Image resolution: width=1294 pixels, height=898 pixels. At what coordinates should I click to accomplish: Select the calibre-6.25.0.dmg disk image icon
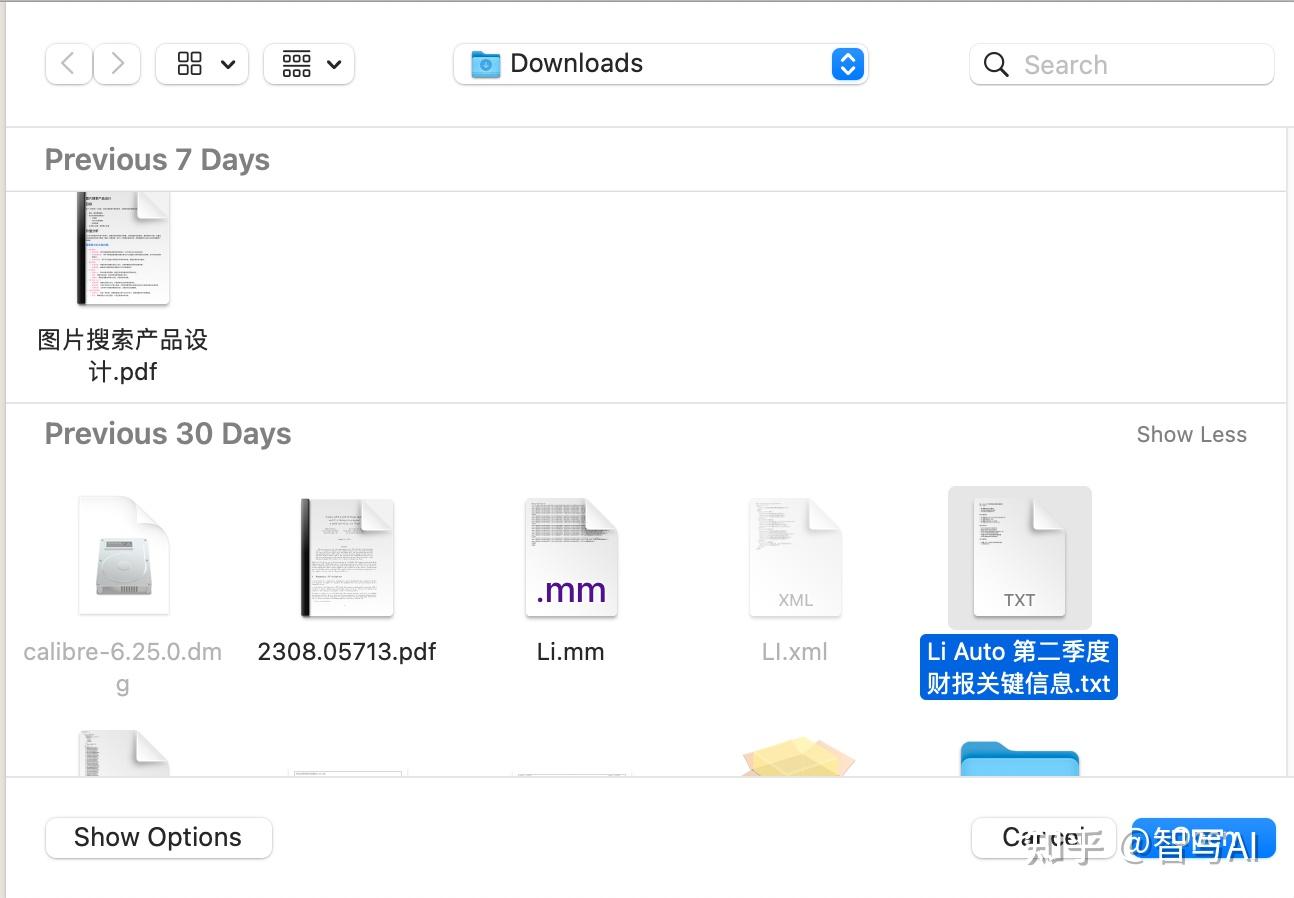coord(123,555)
